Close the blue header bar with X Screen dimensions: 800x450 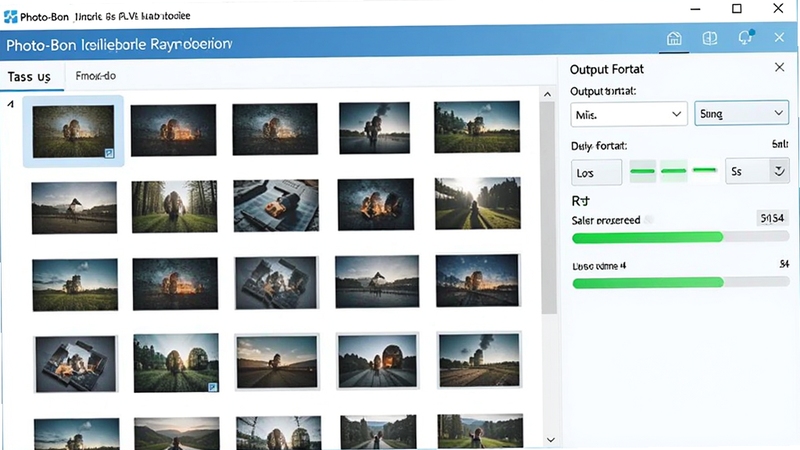[x=779, y=38]
